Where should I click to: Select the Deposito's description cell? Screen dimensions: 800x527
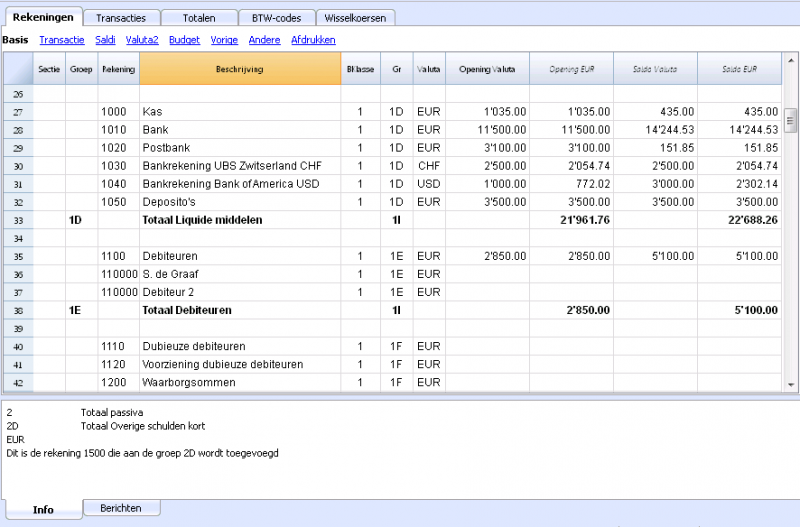pyautogui.click(x=240, y=202)
